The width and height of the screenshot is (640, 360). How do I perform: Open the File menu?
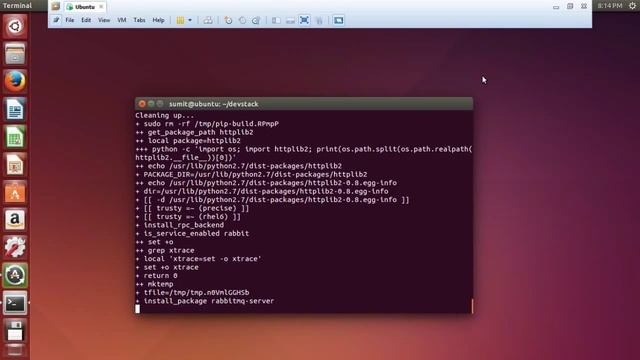coord(70,20)
